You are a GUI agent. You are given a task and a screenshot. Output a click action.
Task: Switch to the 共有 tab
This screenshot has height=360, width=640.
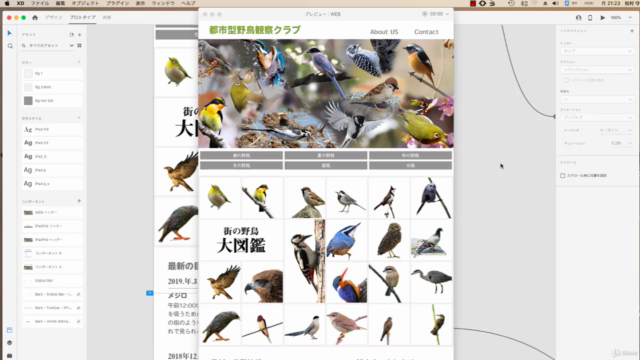pos(107,18)
